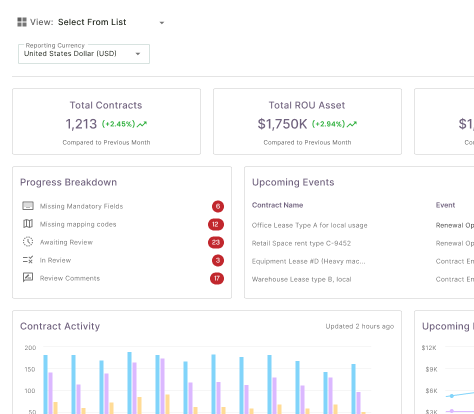Click the $1,750K asset value
This screenshot has width=474, height=414.
coord(282,124)
